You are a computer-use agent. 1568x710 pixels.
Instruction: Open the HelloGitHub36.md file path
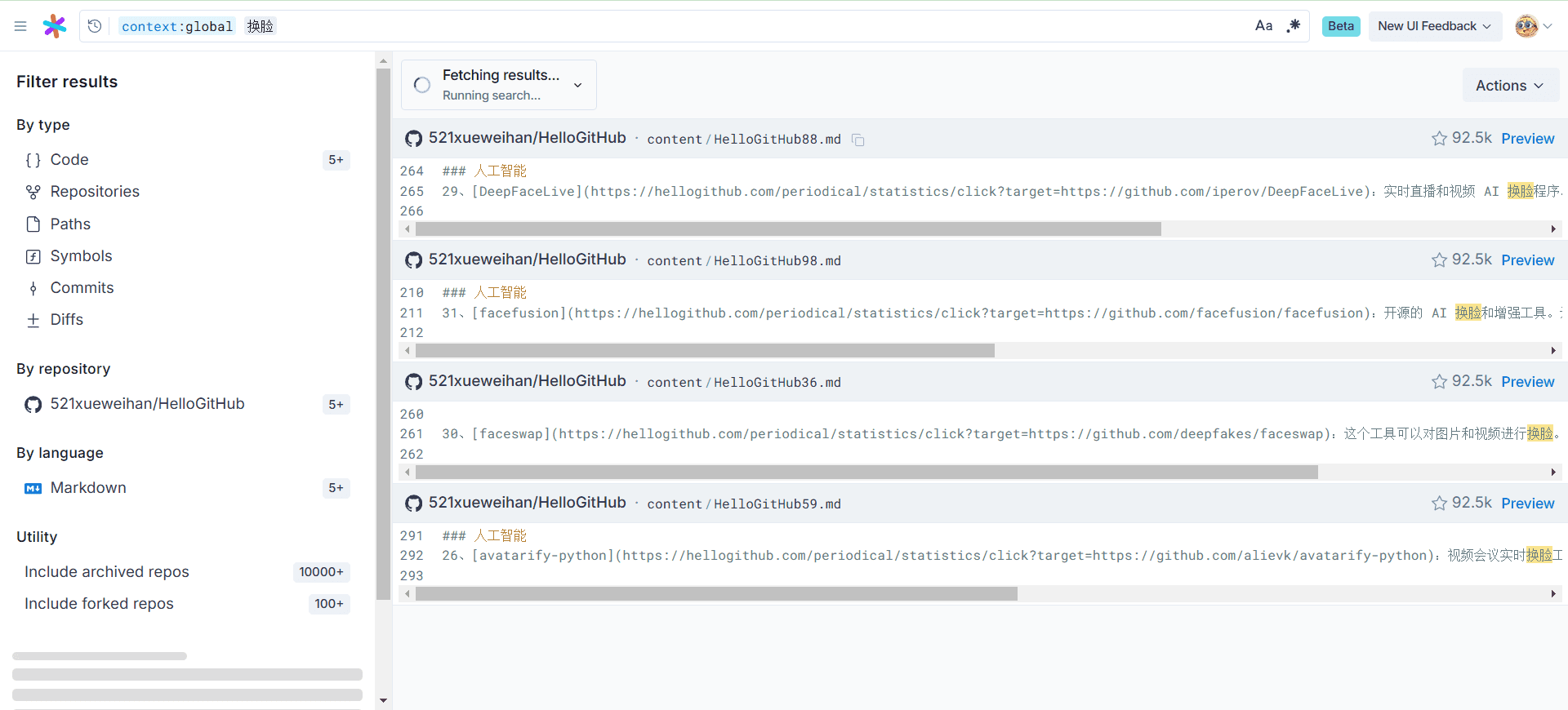[x=743, y=383]
